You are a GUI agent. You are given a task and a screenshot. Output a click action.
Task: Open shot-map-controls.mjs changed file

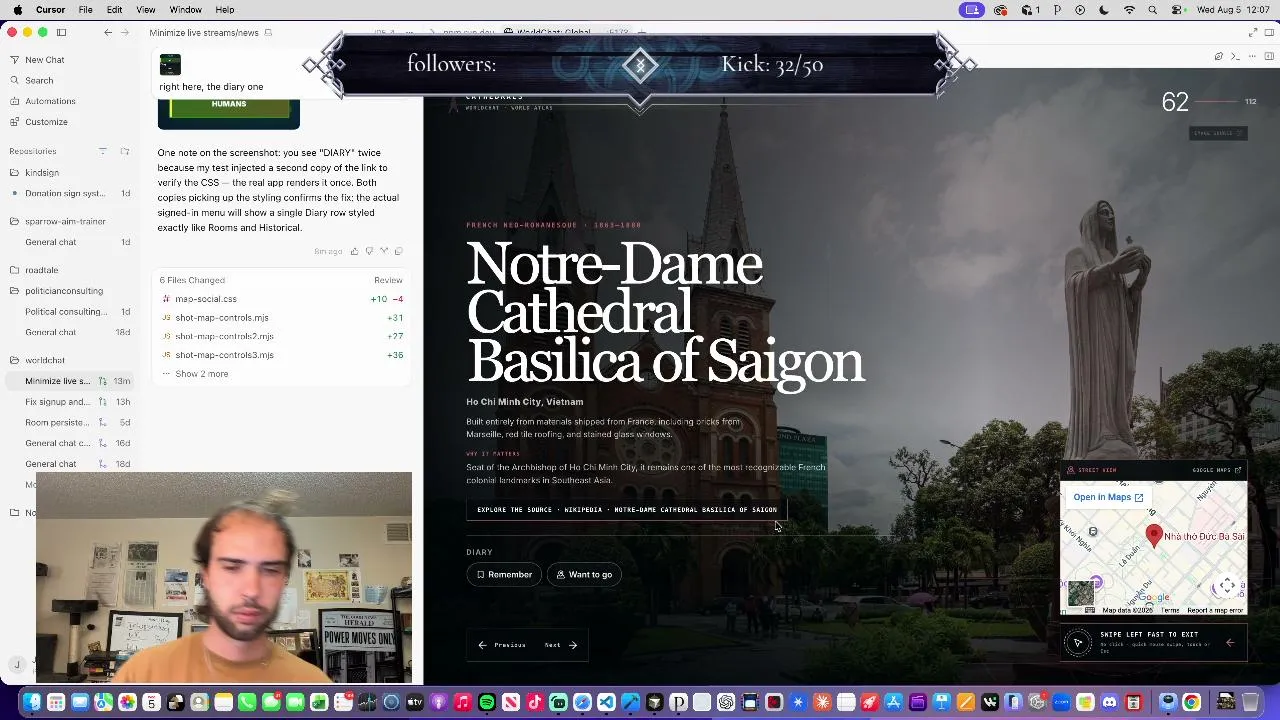[x=282, y=318]
